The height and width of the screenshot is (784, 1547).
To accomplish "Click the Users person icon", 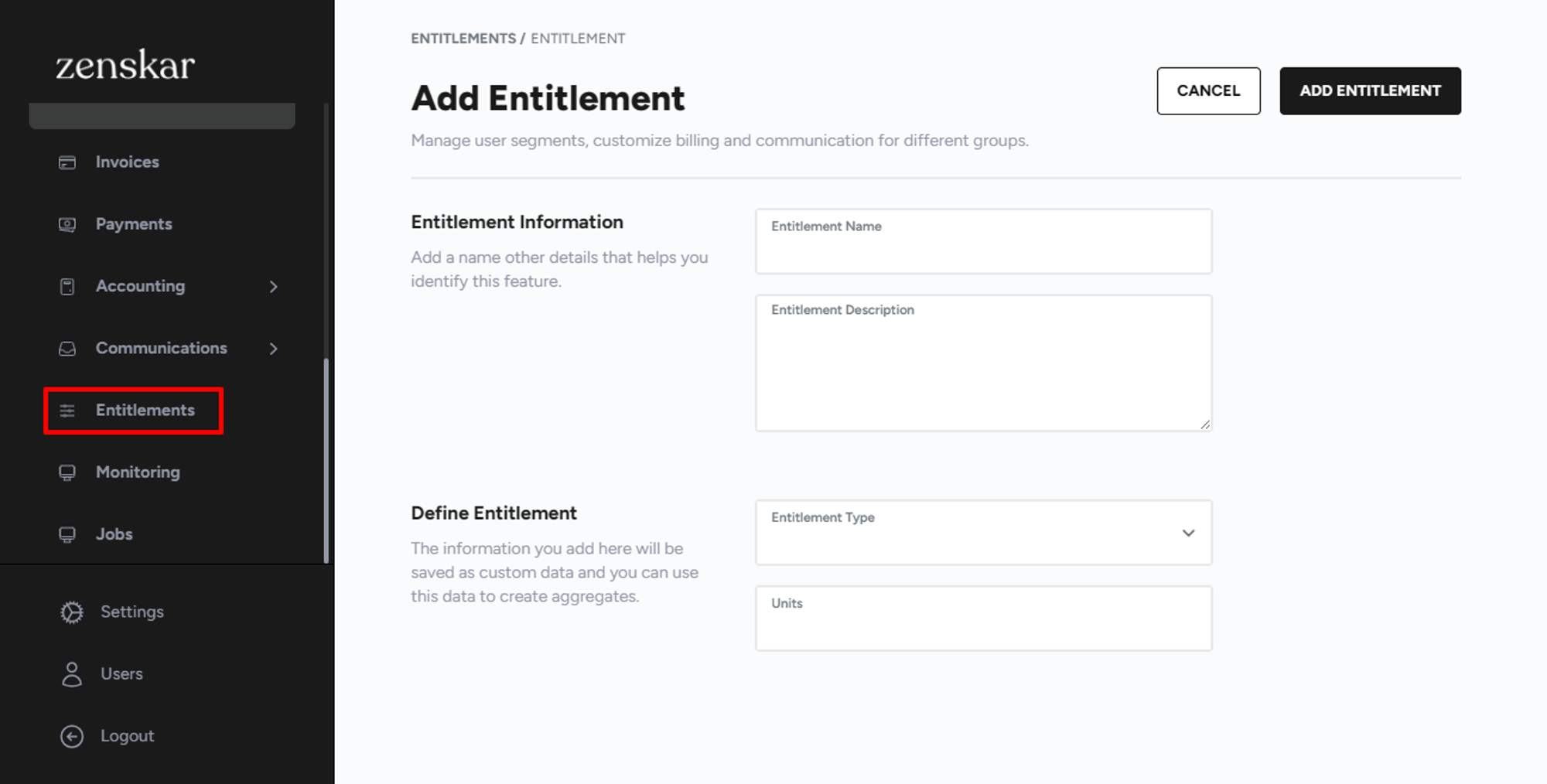I will (x=72, y=674).
